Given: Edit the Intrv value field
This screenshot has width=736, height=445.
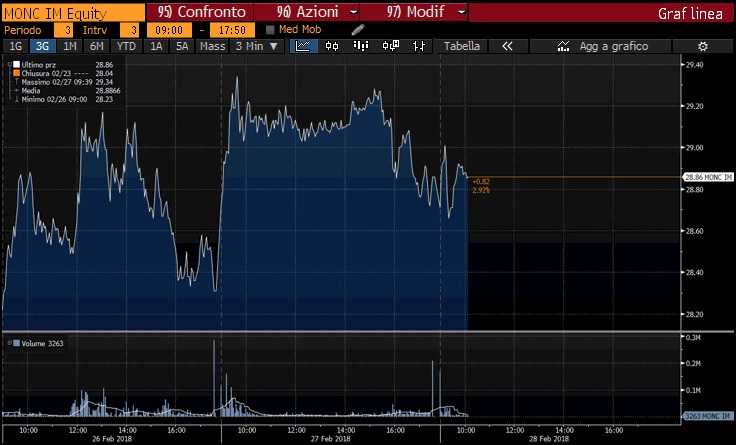Looking at the screenshot, I should tap(130, 30).
